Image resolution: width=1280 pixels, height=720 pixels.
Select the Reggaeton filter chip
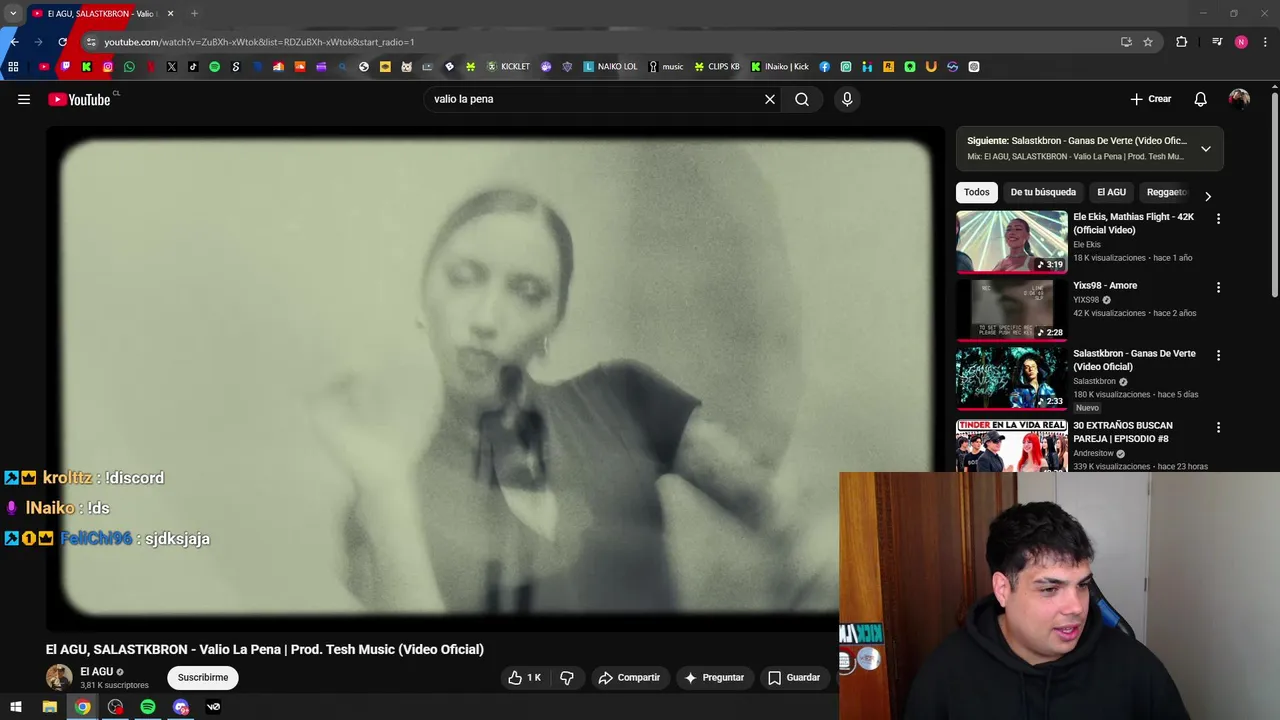pyautogui.click(x=1167, y=192)
